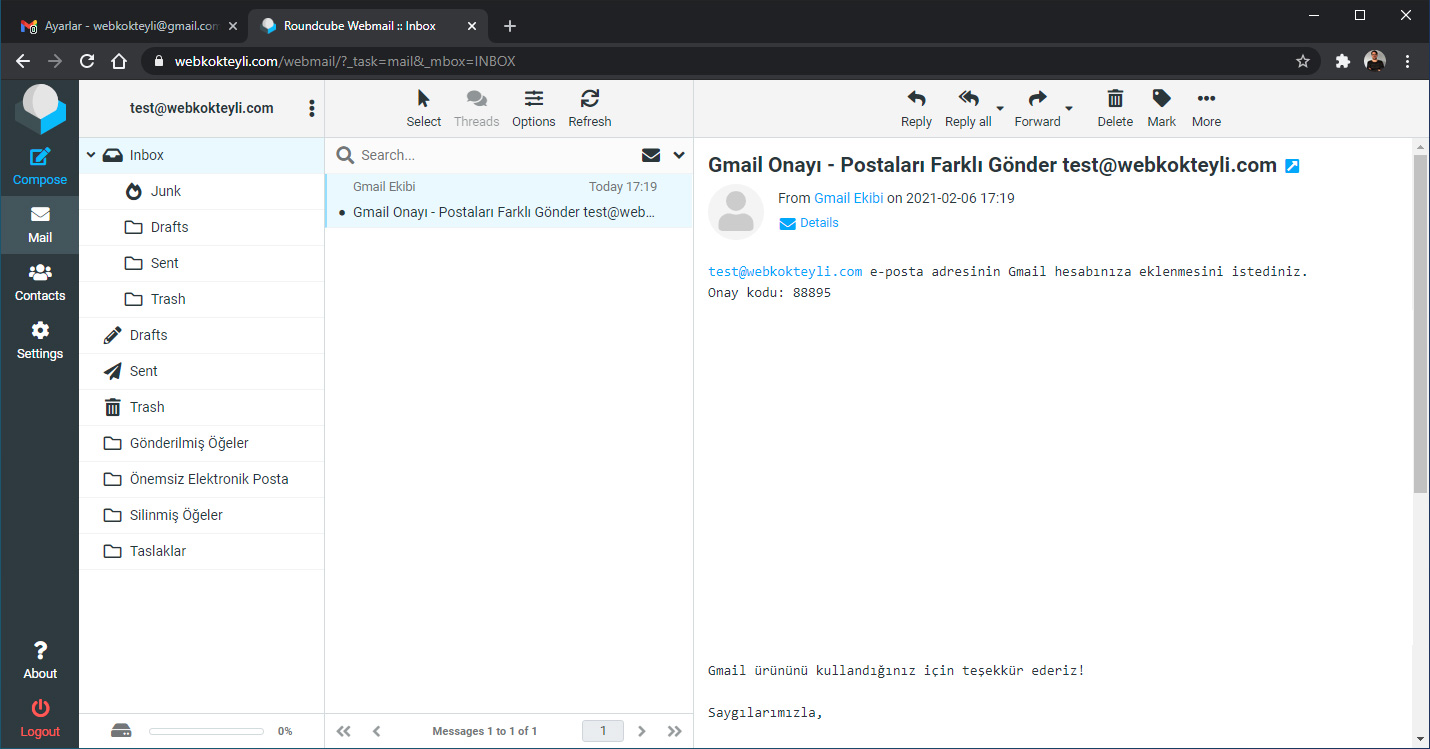
Task: Click Reply all
Action: click(x=968, y=108)
